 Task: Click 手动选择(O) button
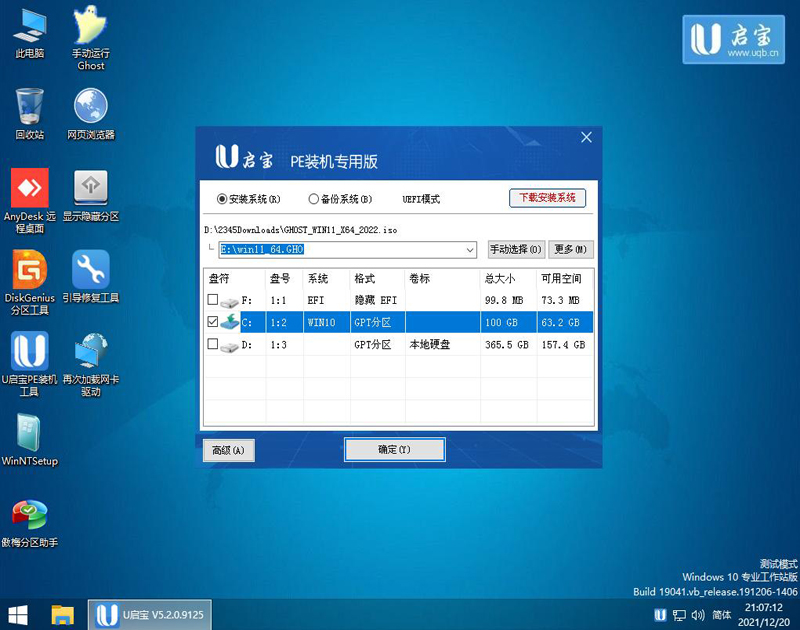(x=516, y=249)
